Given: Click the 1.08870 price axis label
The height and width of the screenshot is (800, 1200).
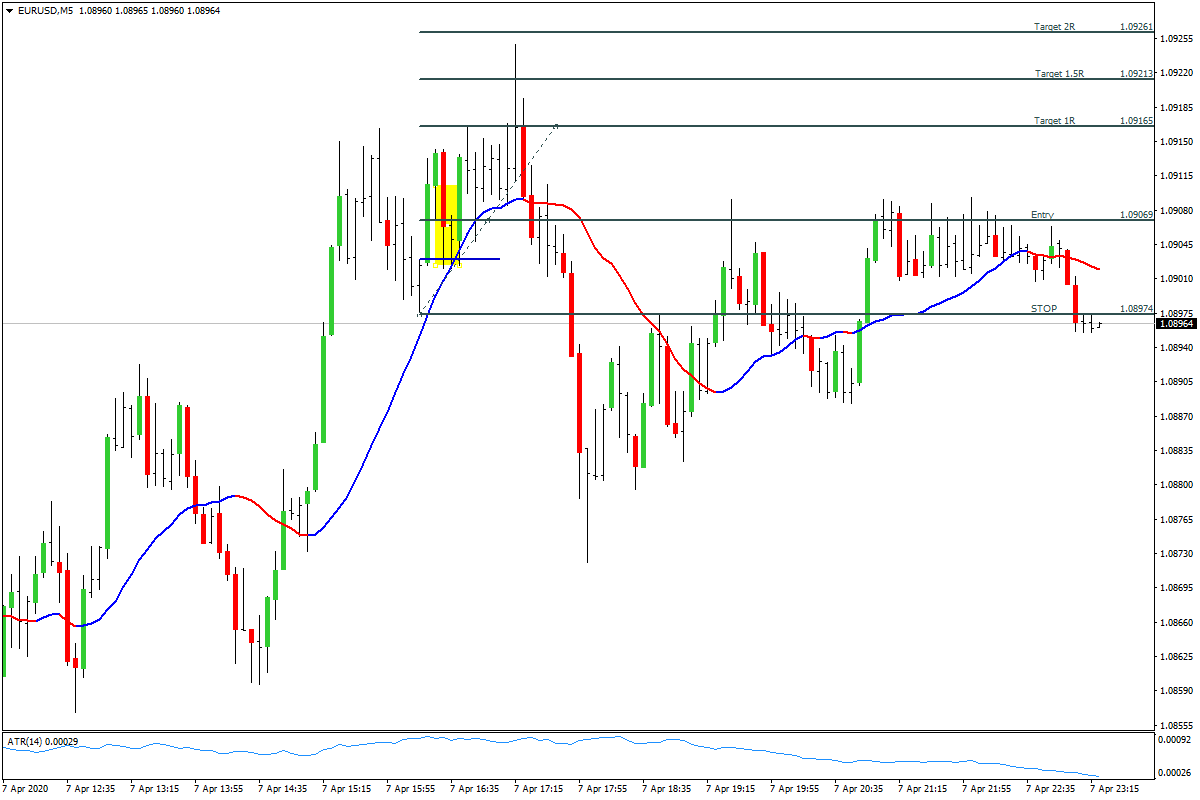Looking at the screenshot, I should [x=1177, y=416].
